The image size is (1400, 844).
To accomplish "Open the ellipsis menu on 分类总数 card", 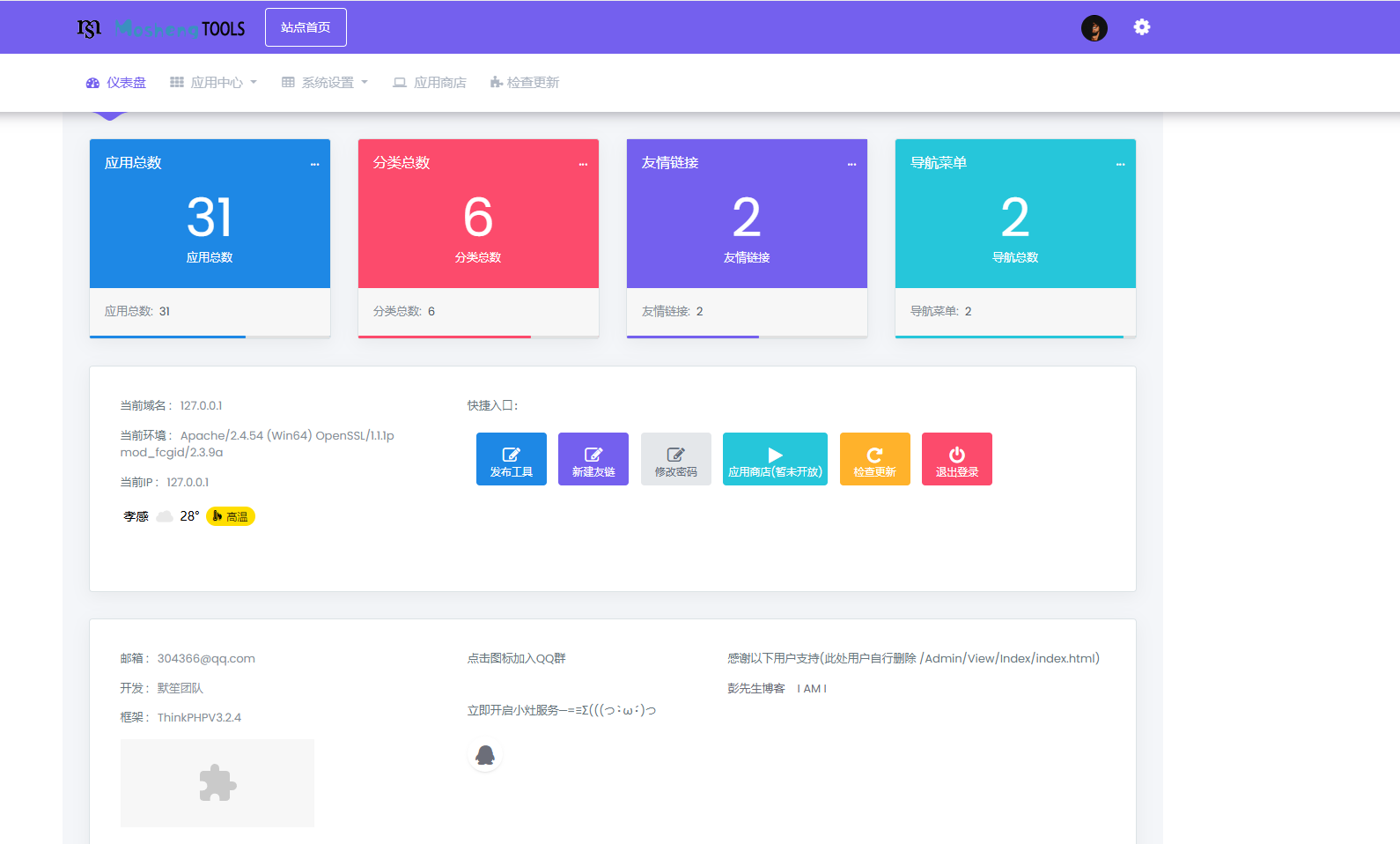I will (x=583, y=165).
